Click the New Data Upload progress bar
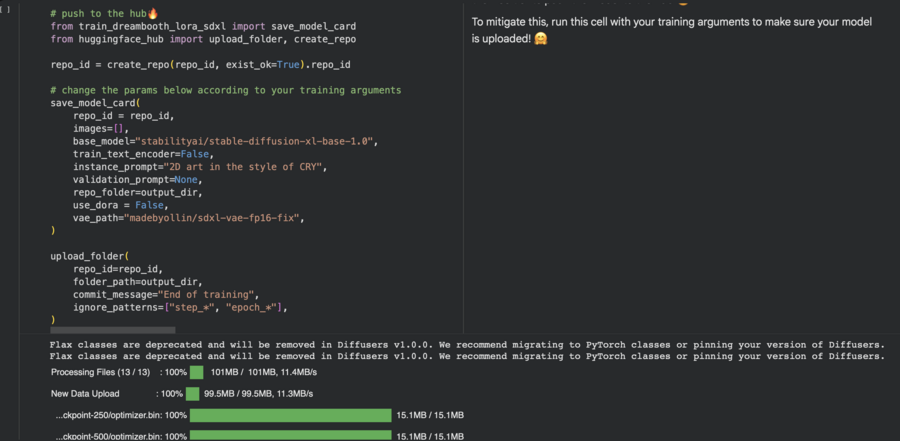The height and width of the screenshot is (441, 900). 192,394
